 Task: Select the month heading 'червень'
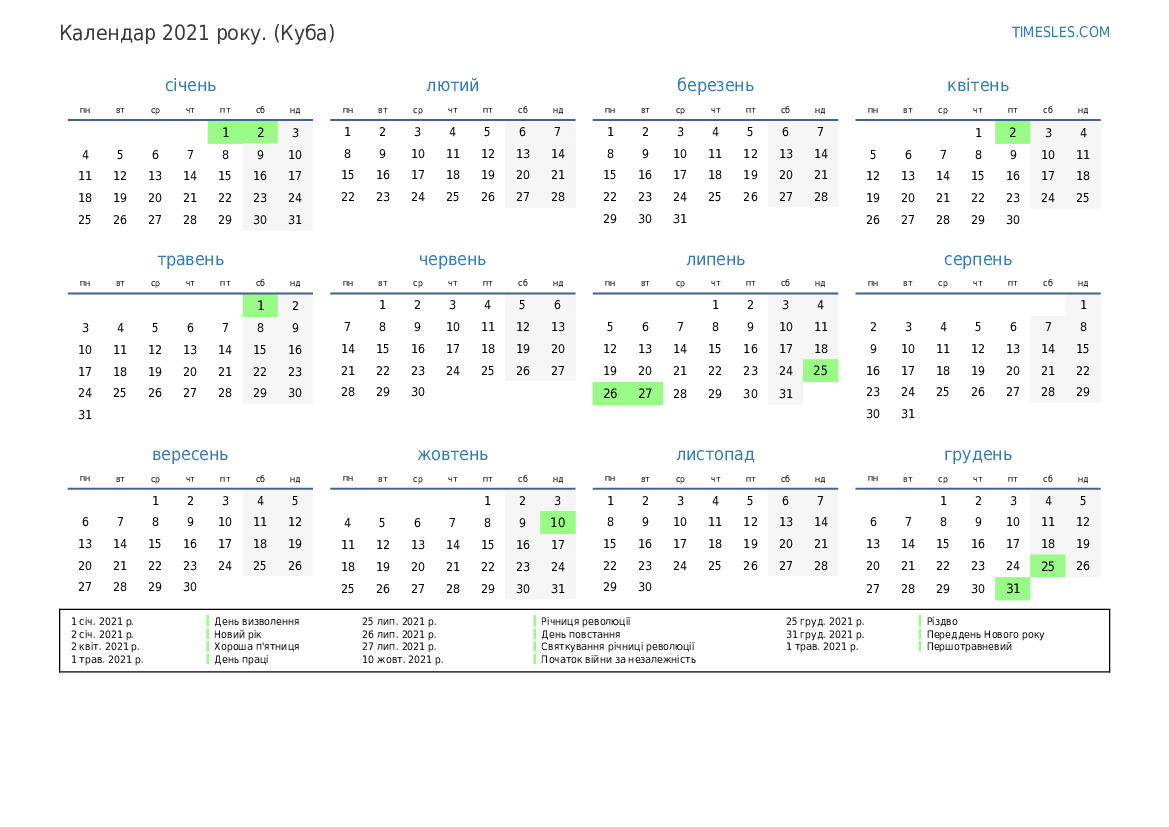tap(453, 260)
